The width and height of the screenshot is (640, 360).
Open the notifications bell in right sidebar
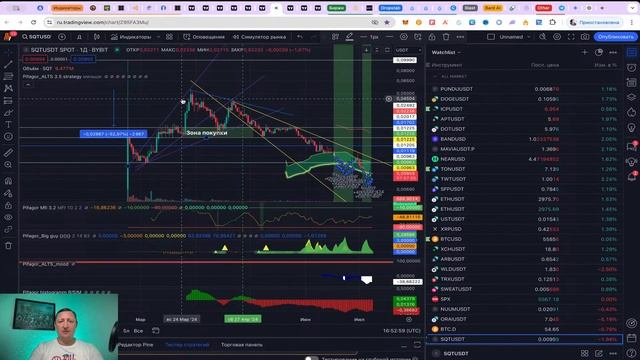click(x=631, y=176)
